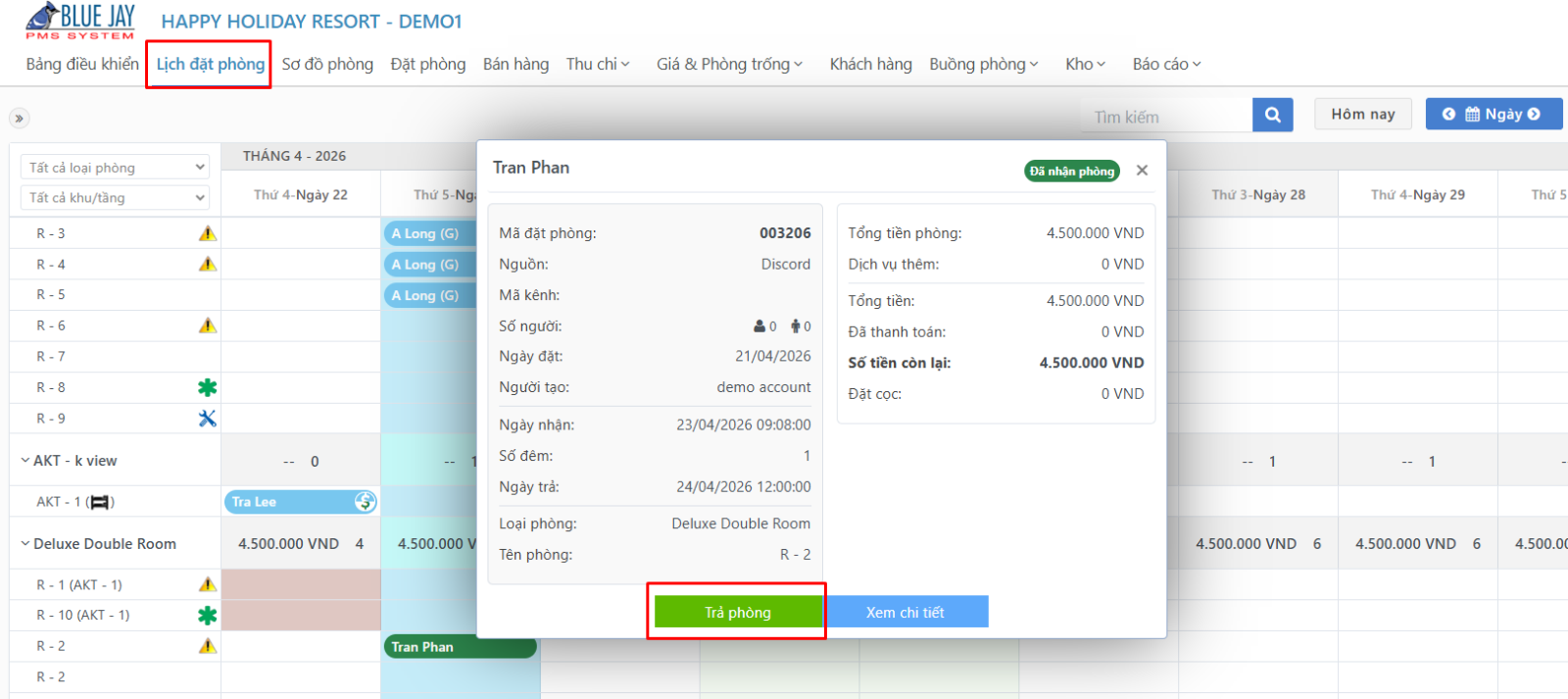Click the blue search magnifier button
The height and width of the screenshot is (699, 1568).
[1272, 115]
